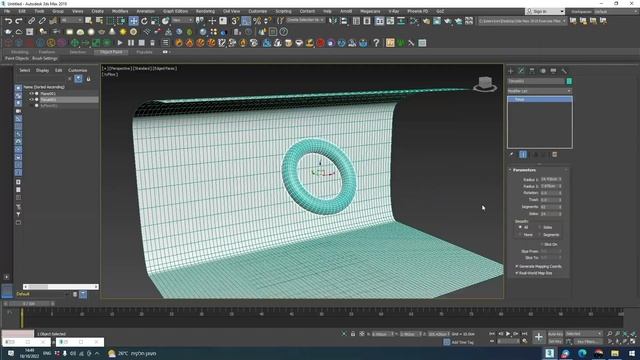This screenshot has width=640, height=360.
Task: Click the Render Setup teapot icon
Action: [x=426, y=20]
